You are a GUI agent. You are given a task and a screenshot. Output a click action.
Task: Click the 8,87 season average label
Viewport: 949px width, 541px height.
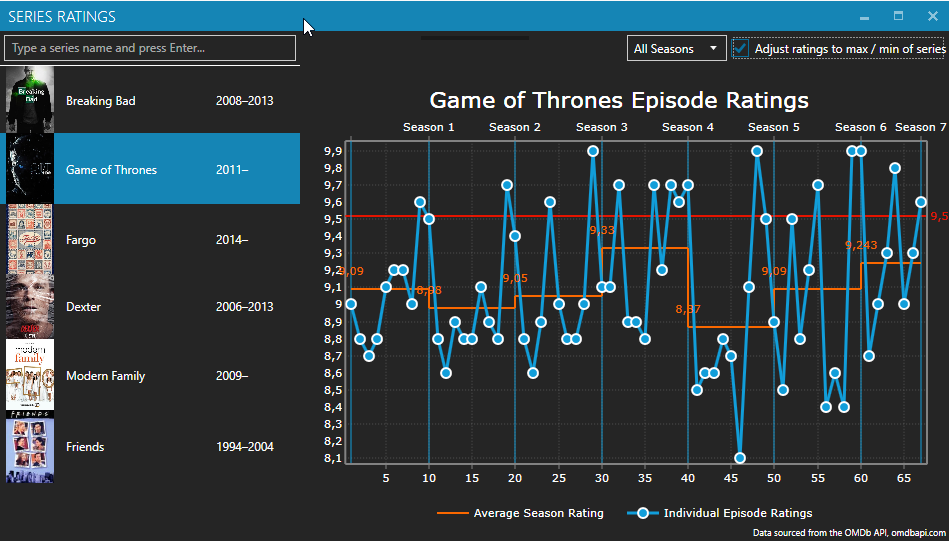click(688, 309)
